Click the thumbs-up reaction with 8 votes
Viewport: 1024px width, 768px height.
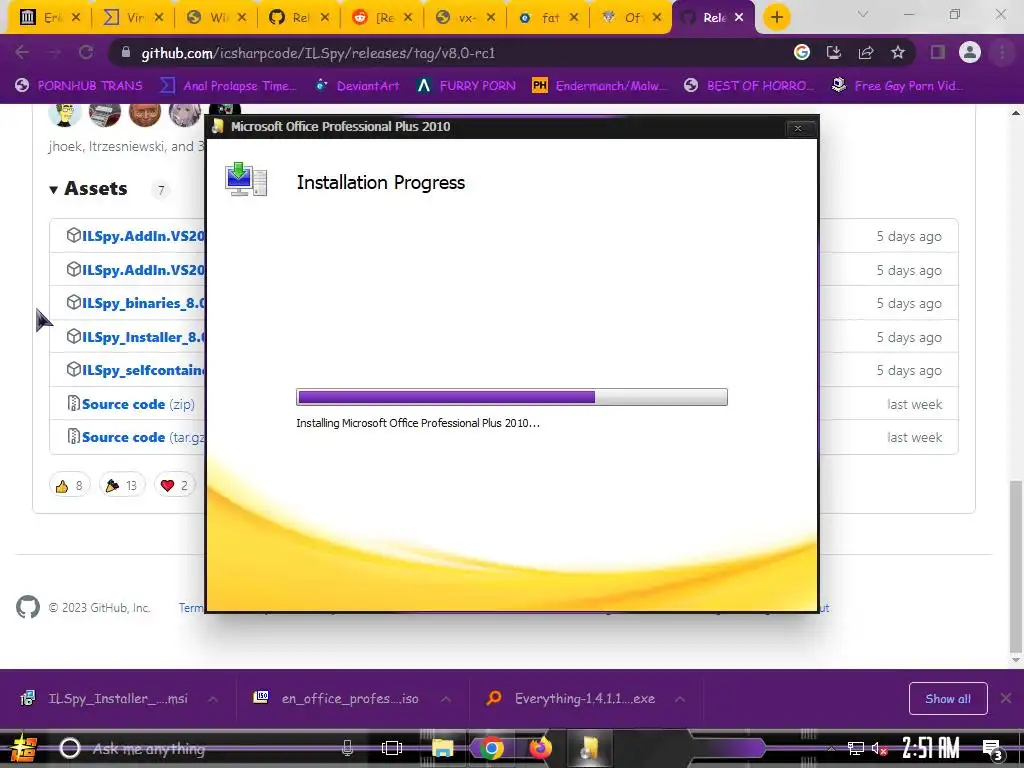69,485
